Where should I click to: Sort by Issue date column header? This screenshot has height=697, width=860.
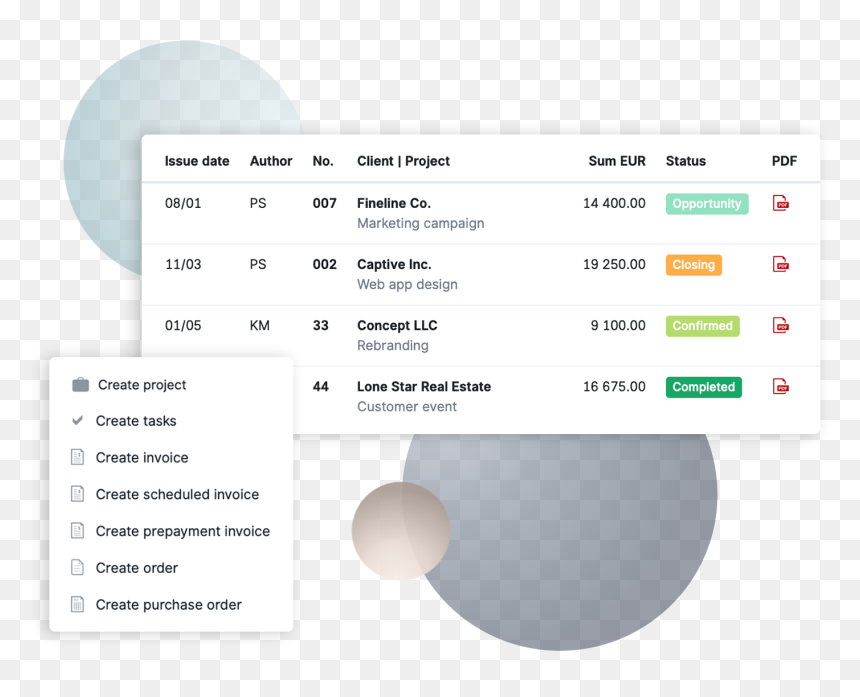coord(197,161)
